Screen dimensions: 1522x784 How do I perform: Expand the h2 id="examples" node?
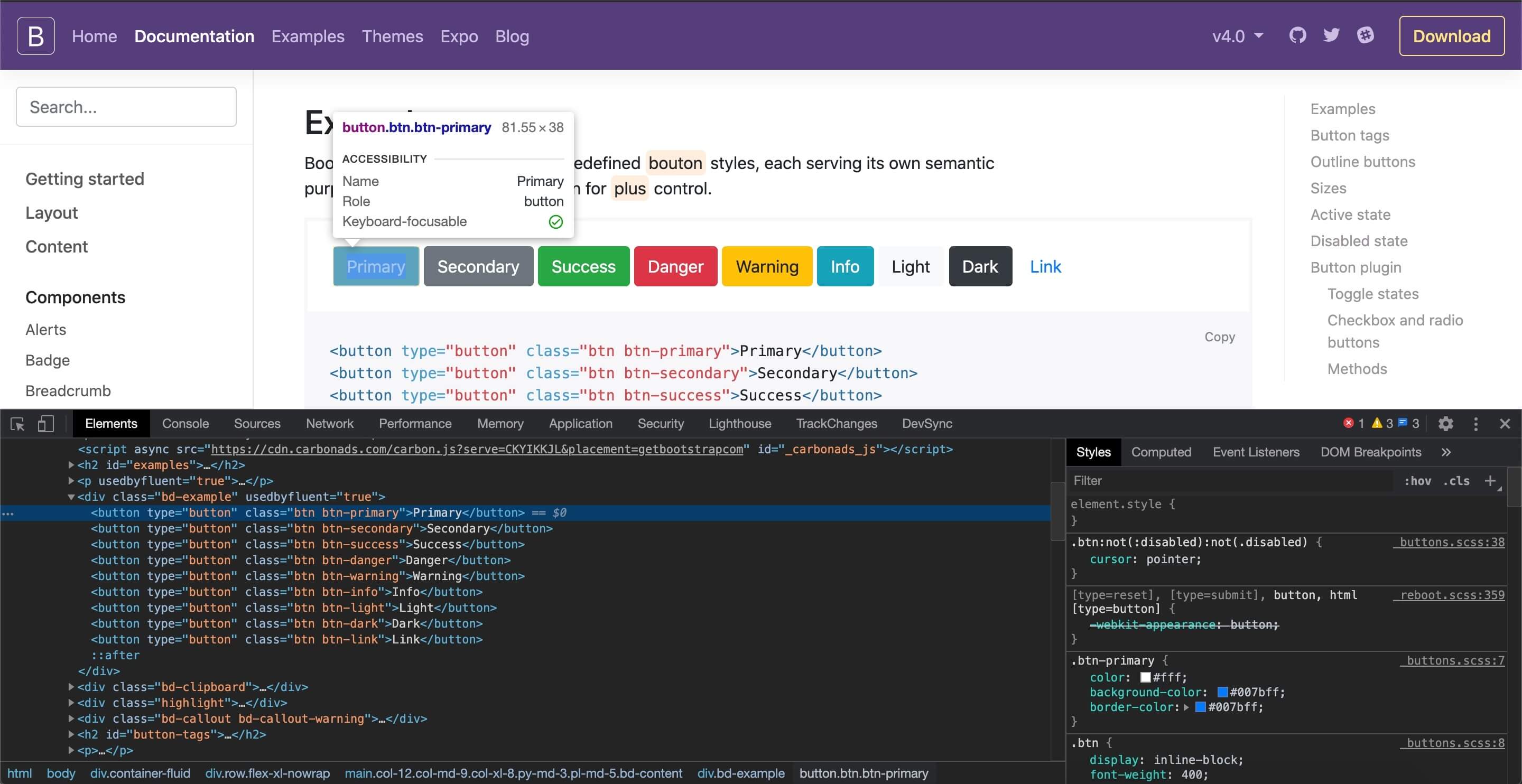click(71, 465)
